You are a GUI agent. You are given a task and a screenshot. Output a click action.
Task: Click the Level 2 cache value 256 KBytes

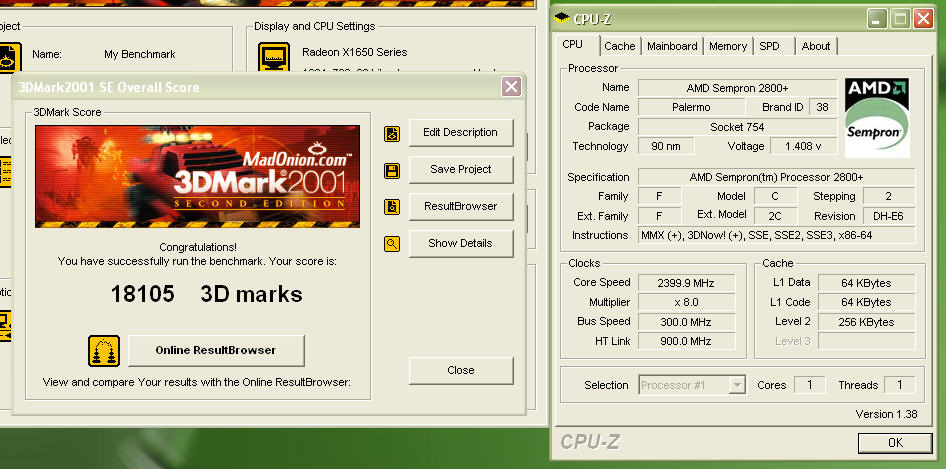(866, 322)
